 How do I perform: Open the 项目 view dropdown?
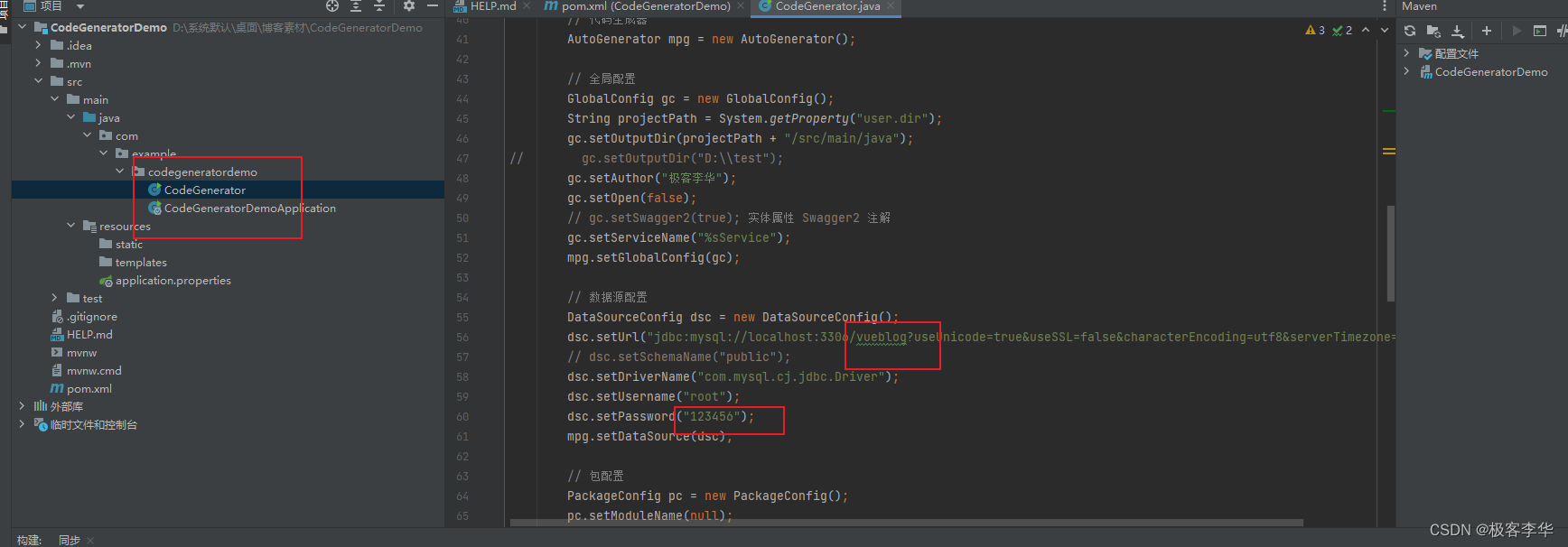[x=79, y=5]
